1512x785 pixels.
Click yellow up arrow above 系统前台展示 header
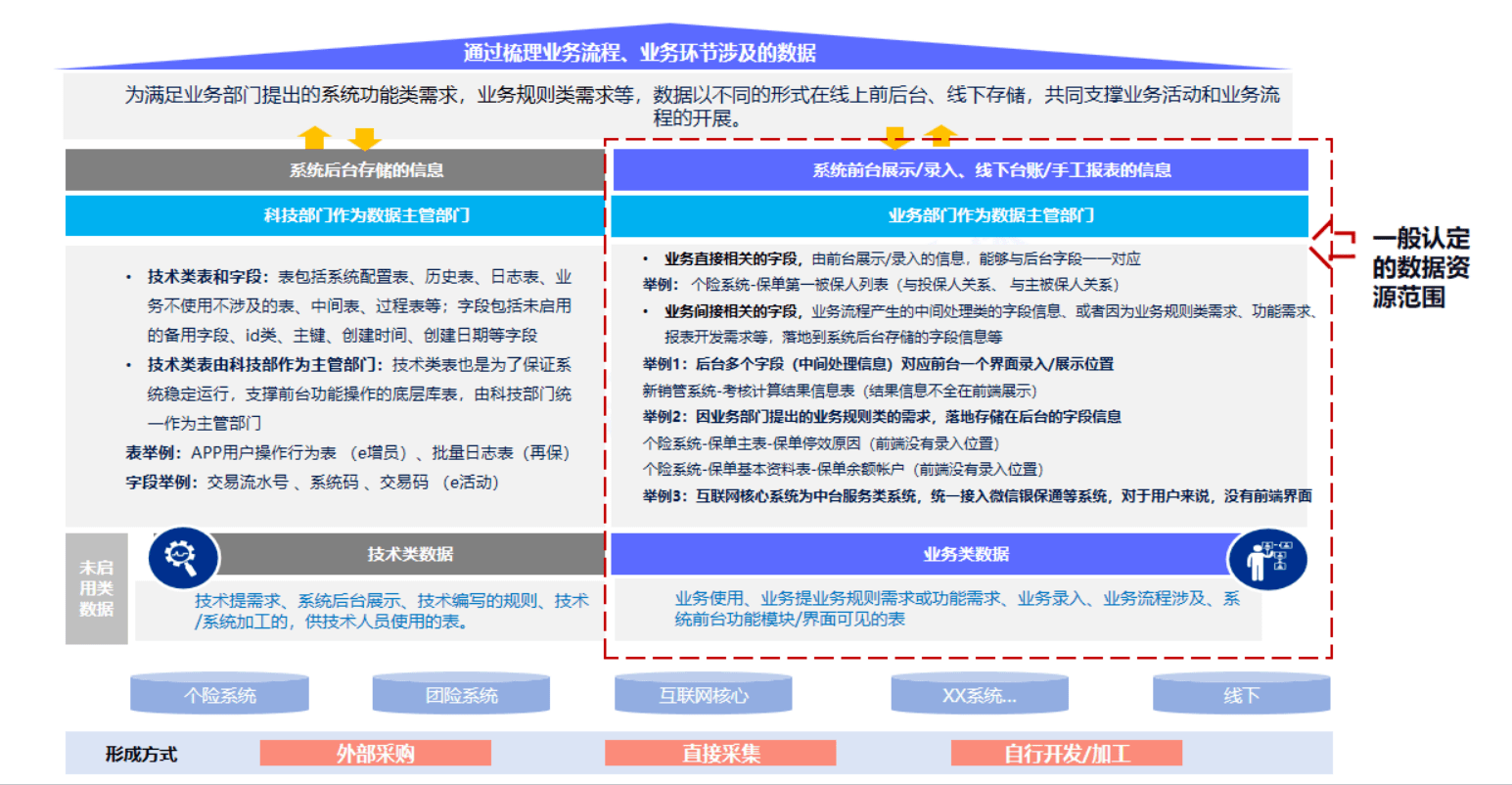[x=940, y=135]
